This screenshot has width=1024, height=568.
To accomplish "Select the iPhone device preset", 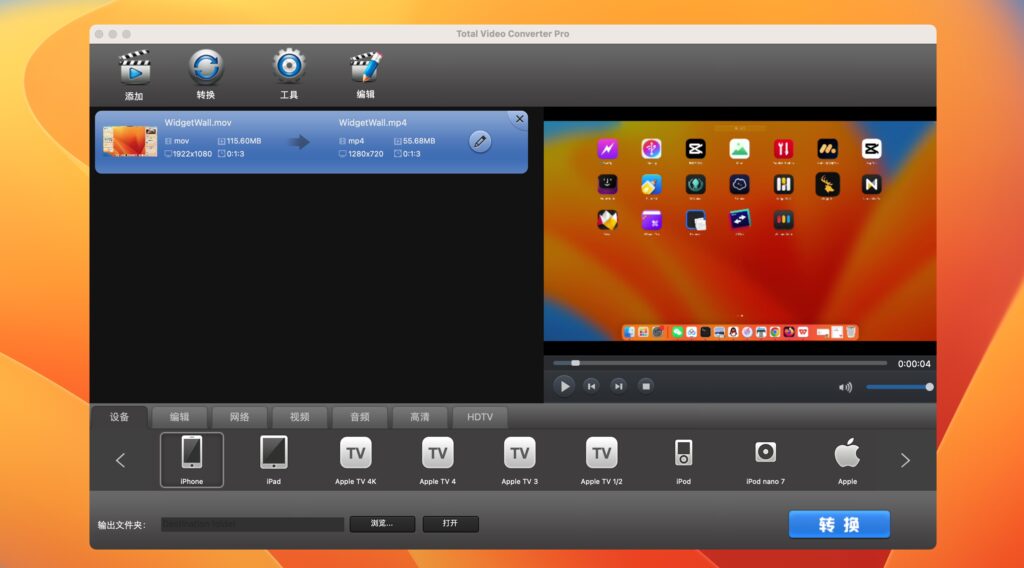I will (x=192, y=460).
